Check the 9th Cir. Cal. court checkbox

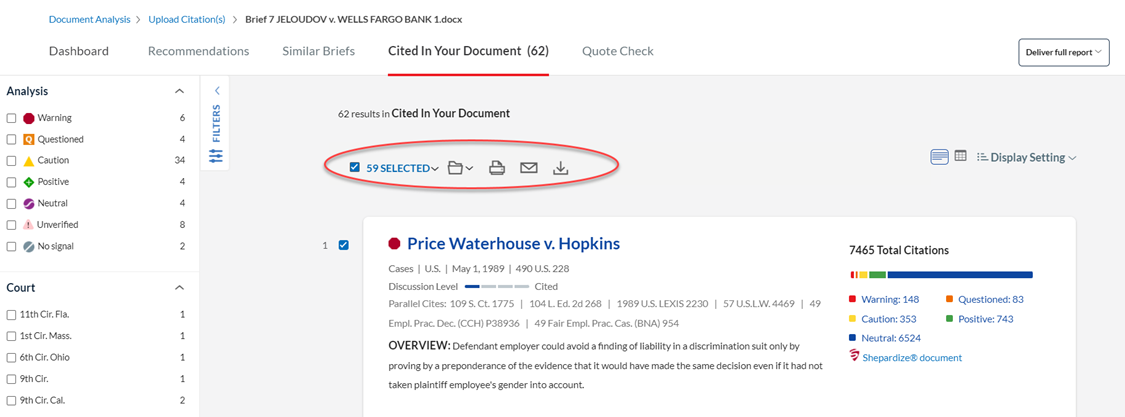click(x=11, y=400)
